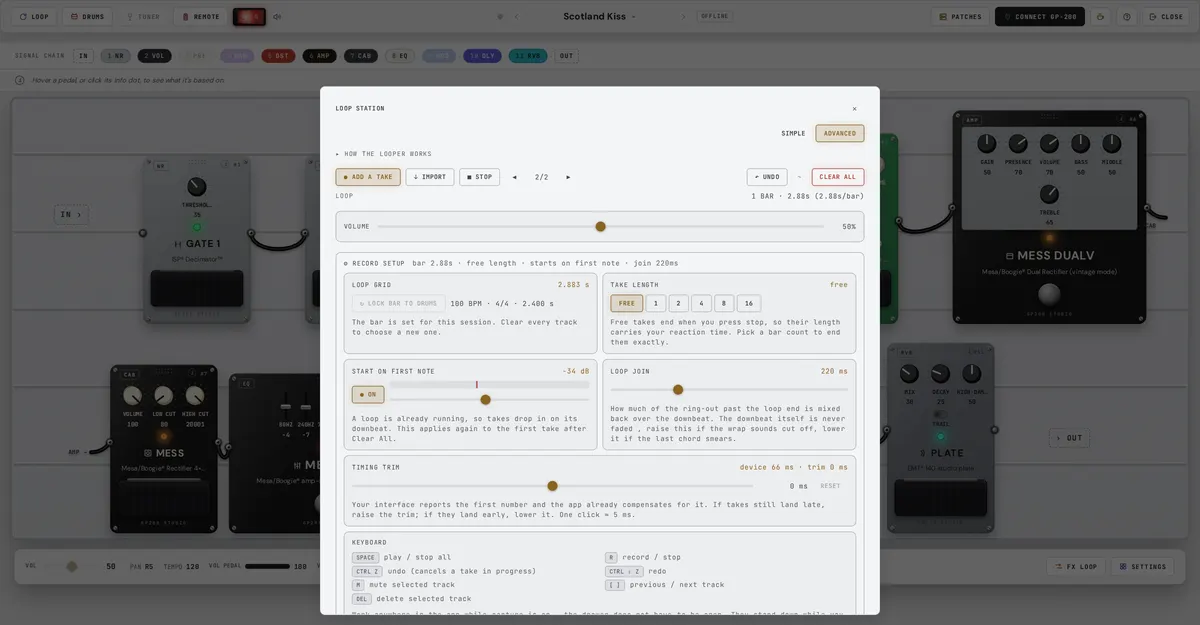The height and width of the screenshot is (625, 1200).
Task: Undo the last take
Action: pos(767,177)
